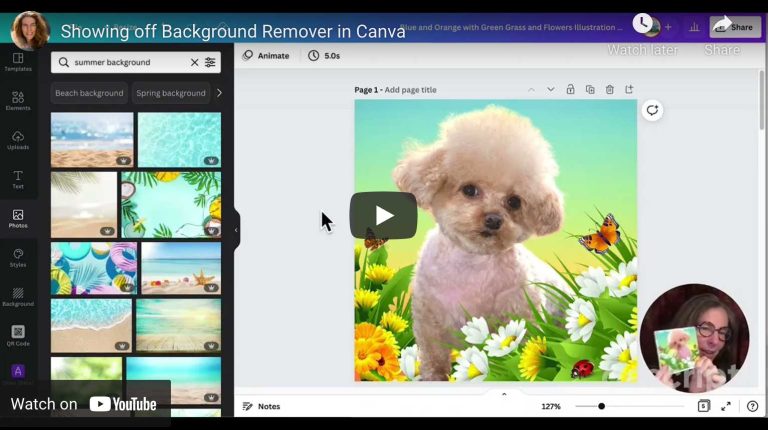Select the Photos sidebar tab
The width and height of the screenshot is (768, 430).
pos(18,218)
